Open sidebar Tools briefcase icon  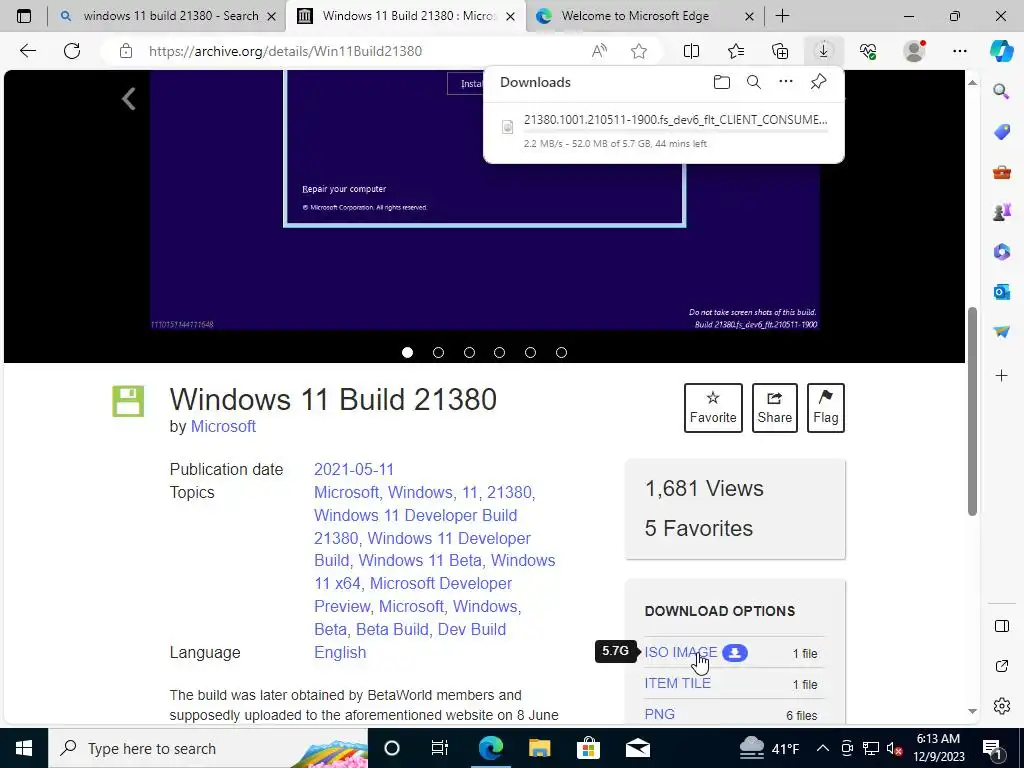[x=1001, y=172]
